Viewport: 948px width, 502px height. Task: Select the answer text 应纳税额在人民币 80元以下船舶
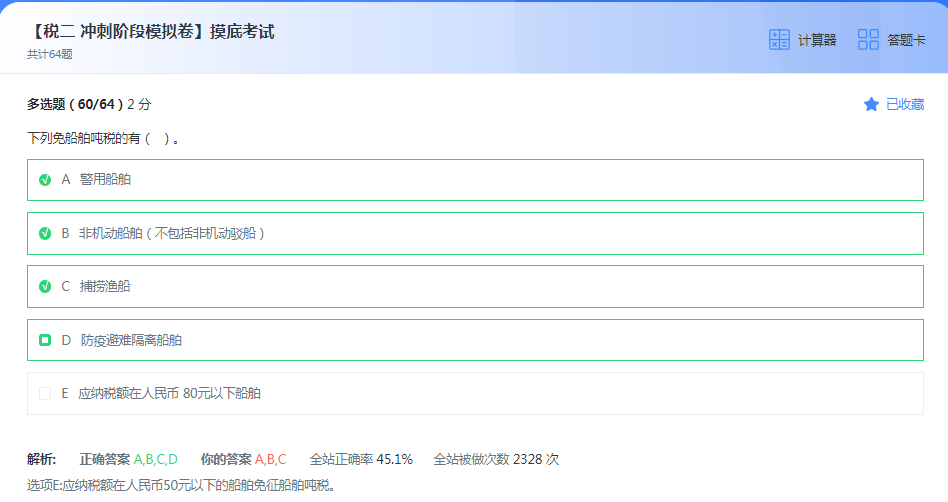(x=169, y=394)
